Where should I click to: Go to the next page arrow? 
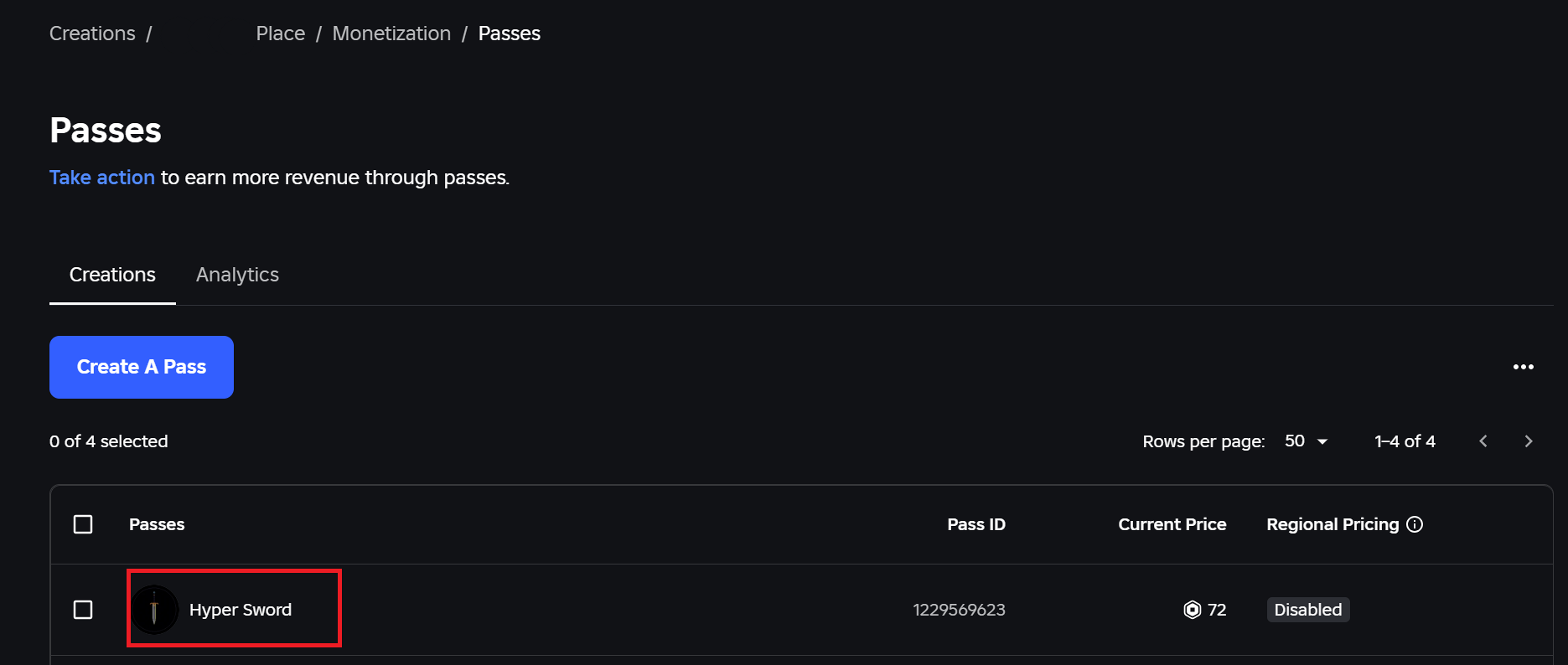coord(1528,441)
